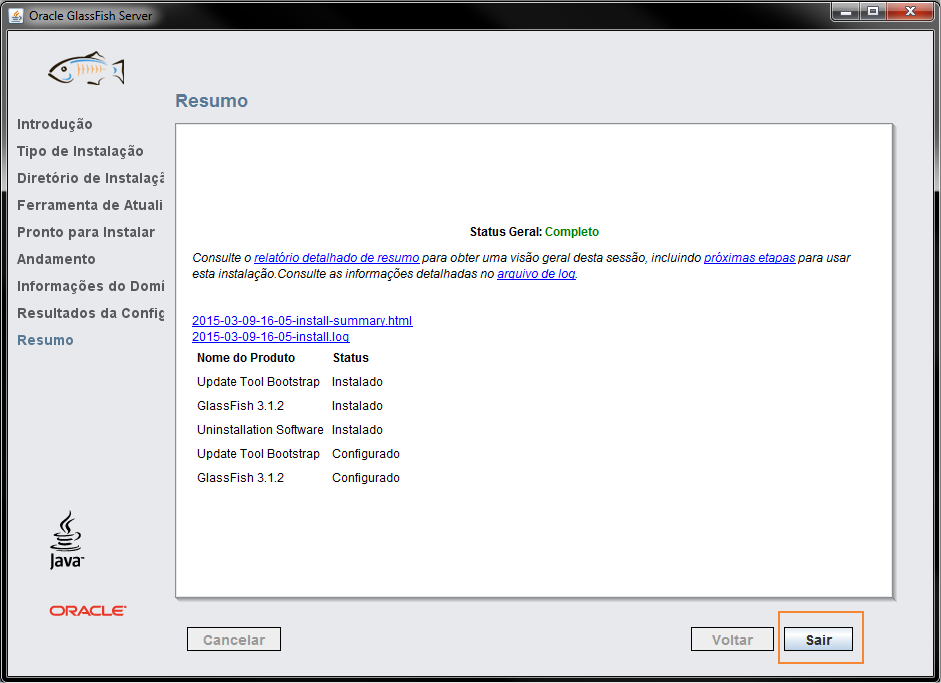The height and width of the screenshot is (683, 941).
Task: Minimize the Oracle GlassFish Server window
Action: click(846, 11)
